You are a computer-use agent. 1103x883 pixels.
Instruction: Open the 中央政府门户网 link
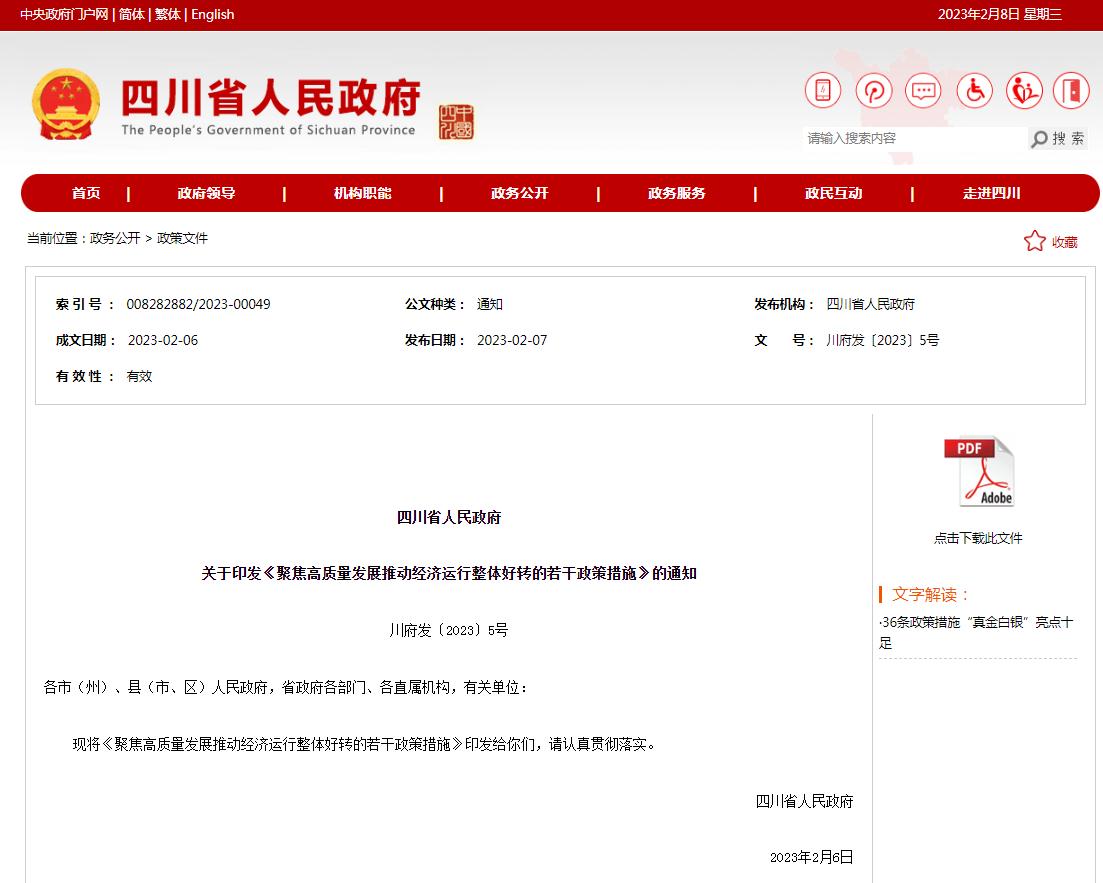coord(64,14)
